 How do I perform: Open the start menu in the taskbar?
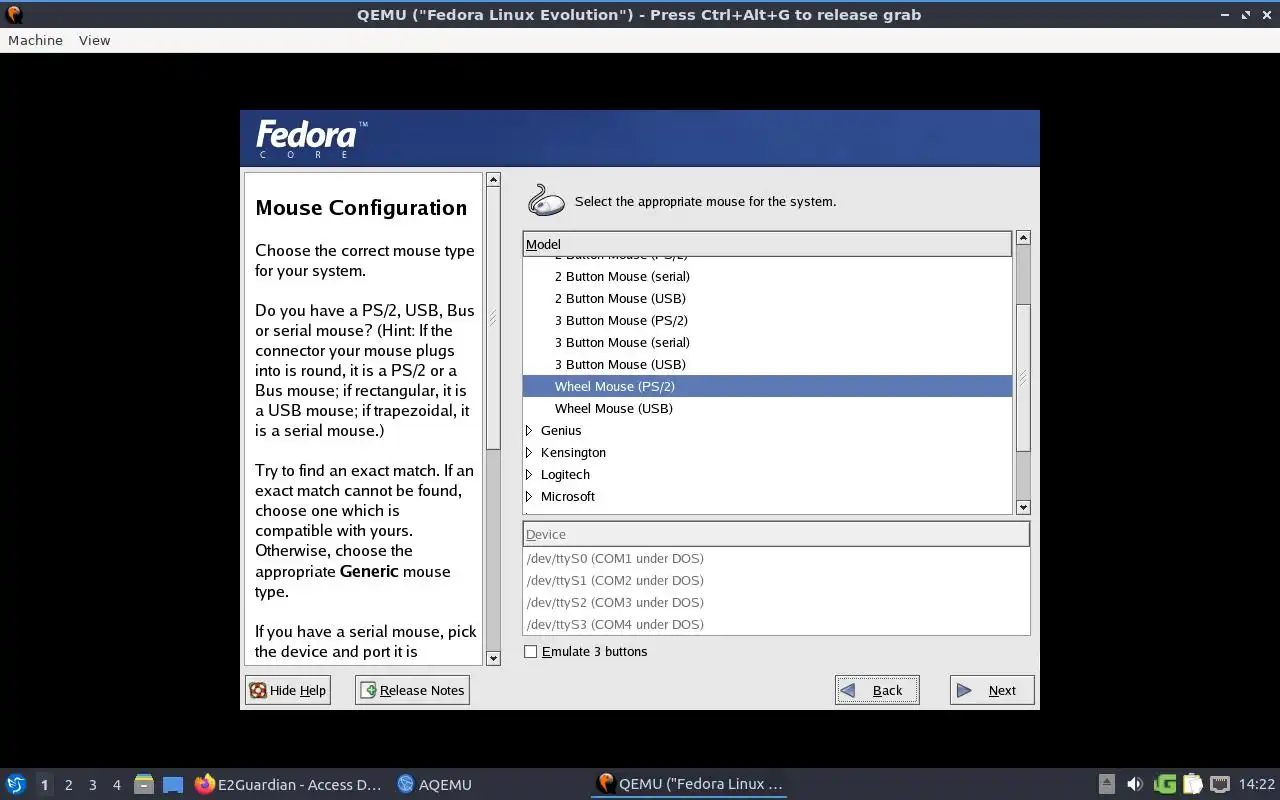pos(16,784)
